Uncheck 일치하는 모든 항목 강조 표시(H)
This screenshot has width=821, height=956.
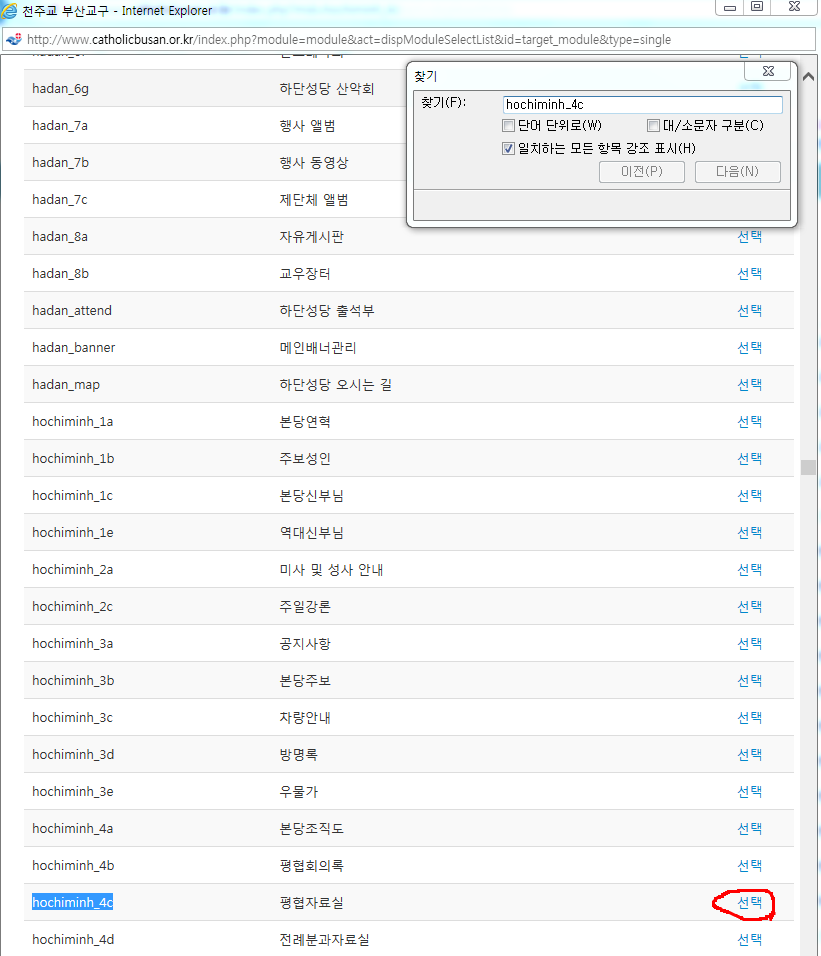coord(509,149)
